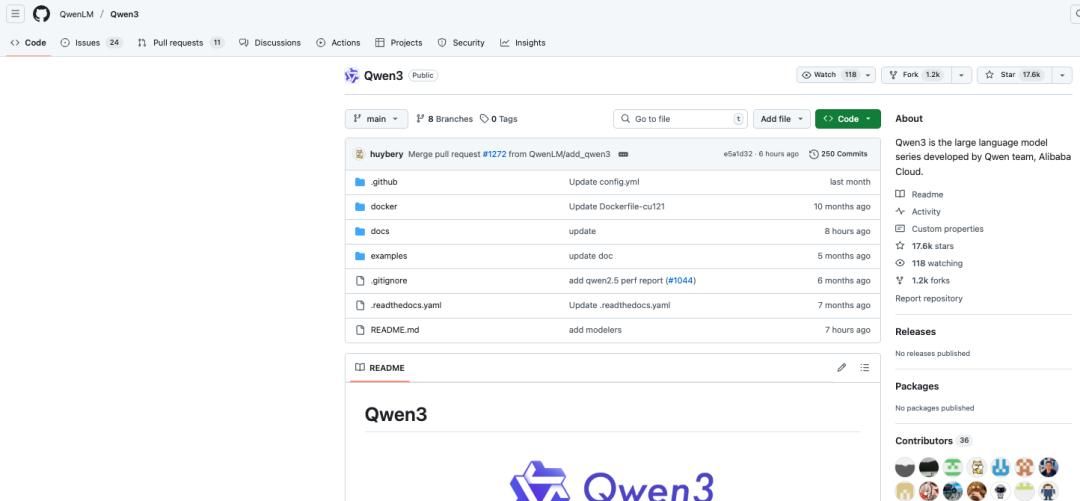The image size is (1080, 501).
Task: Open the hamburger navigation menu
Action: click(15, 14)
